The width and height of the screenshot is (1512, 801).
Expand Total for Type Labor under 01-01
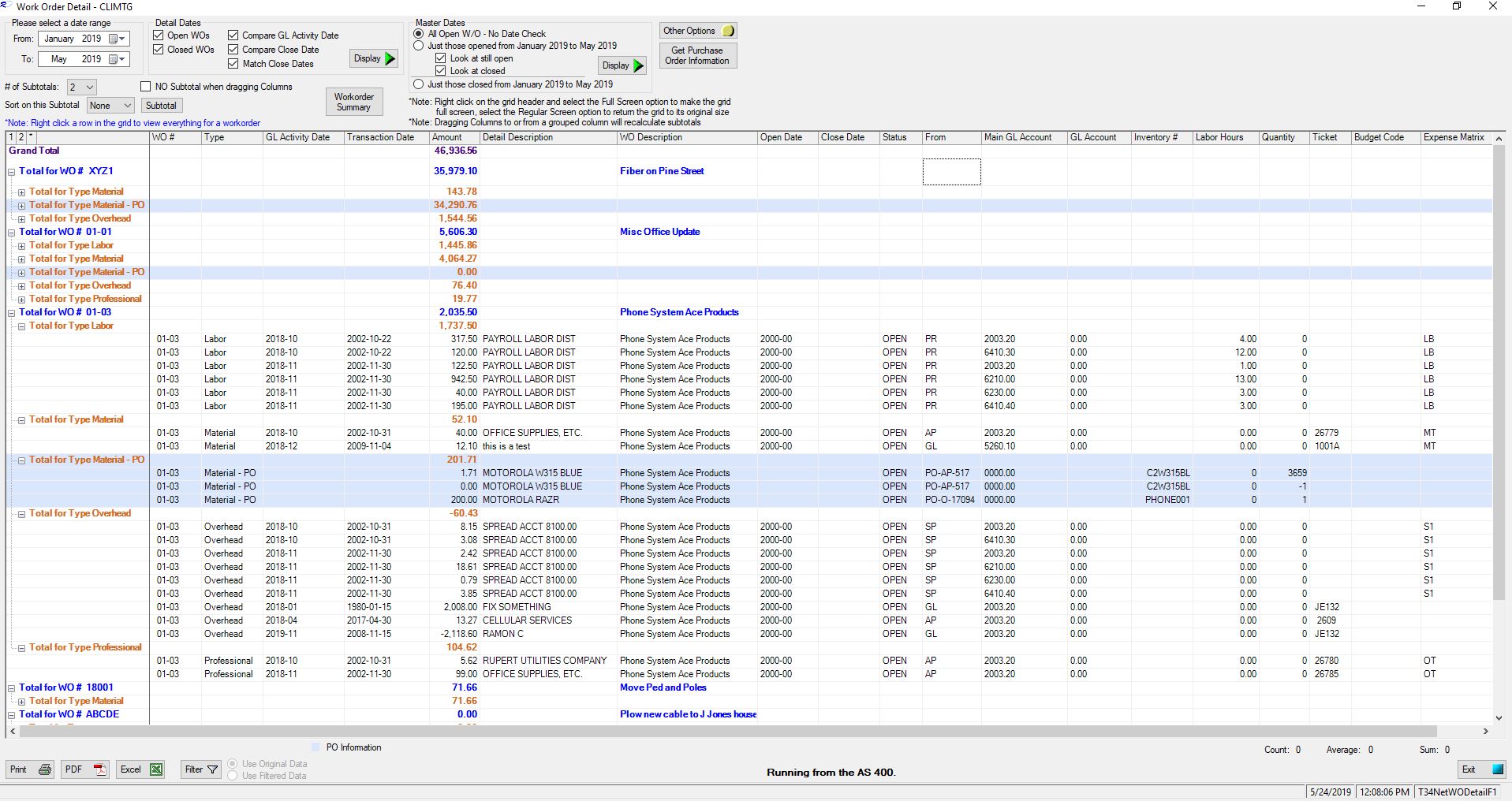click(22, 246)
